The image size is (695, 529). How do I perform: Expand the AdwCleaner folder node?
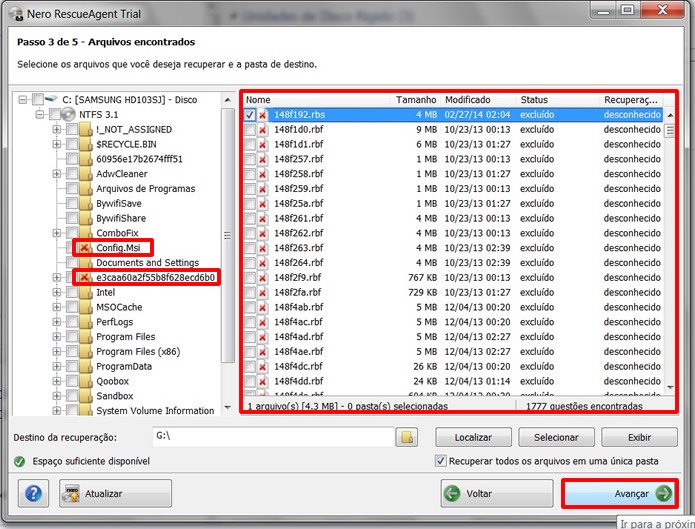pos(57,174)
